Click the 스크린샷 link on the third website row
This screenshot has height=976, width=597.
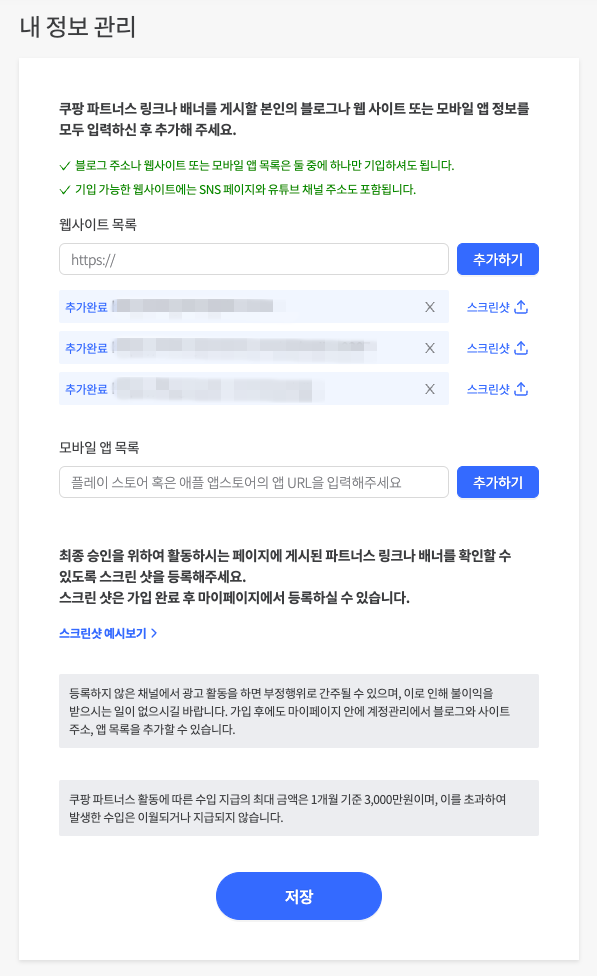click(491, 388)
